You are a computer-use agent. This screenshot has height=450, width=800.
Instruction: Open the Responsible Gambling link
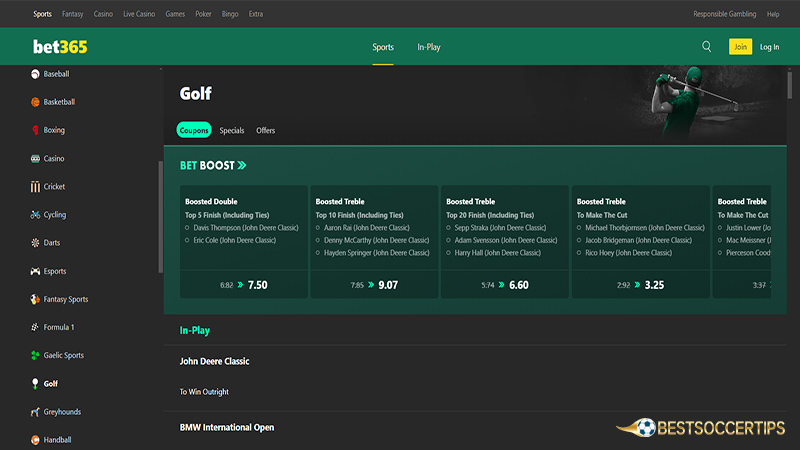pyautogui.click(x=724, y=14)
